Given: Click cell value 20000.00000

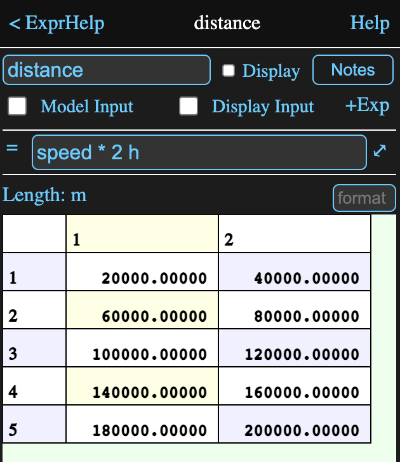Looking at the screenshot, I should coord(142,271).
